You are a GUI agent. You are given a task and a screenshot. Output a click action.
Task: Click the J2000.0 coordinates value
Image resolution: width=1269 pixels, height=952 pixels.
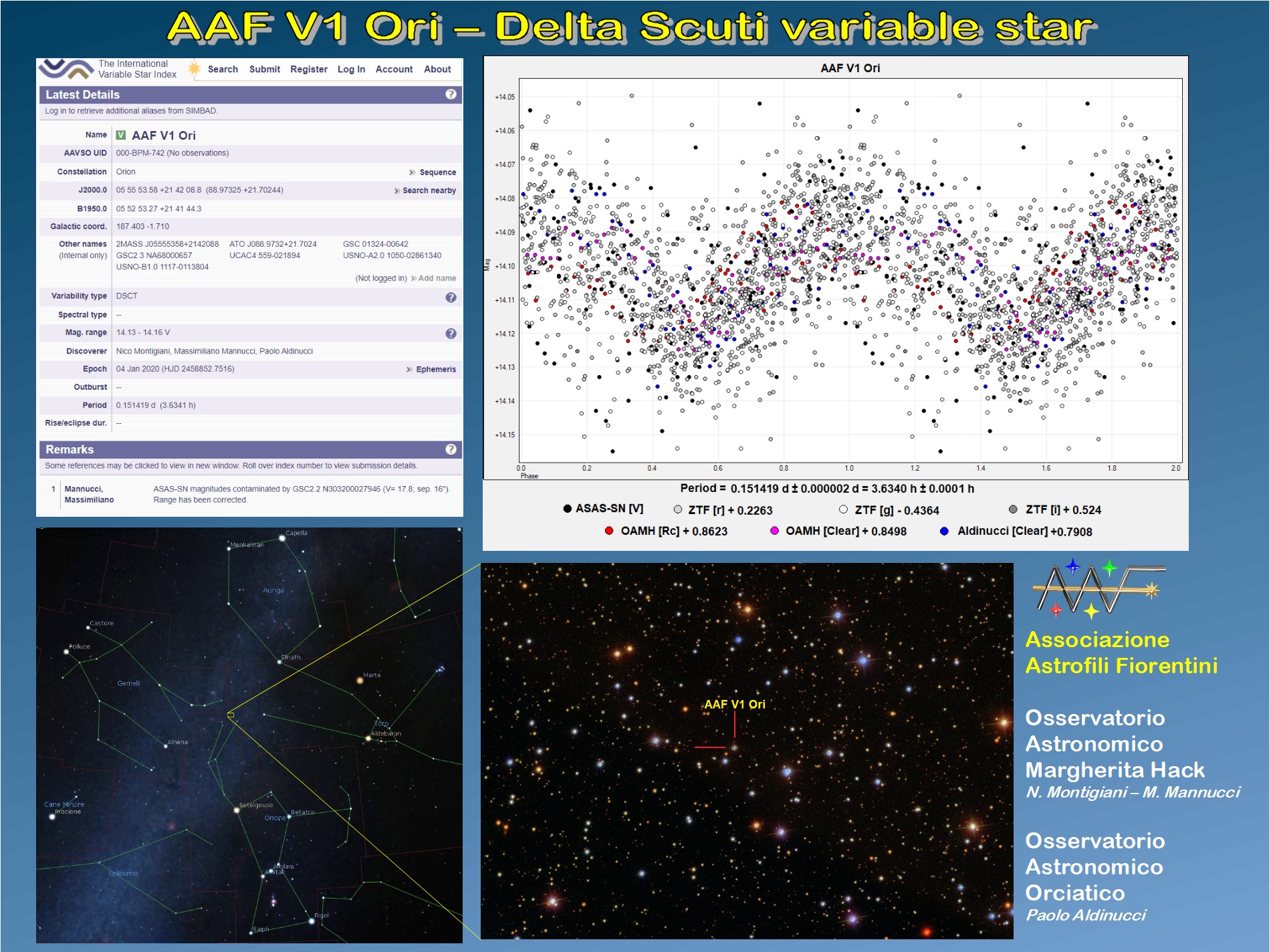200,191
